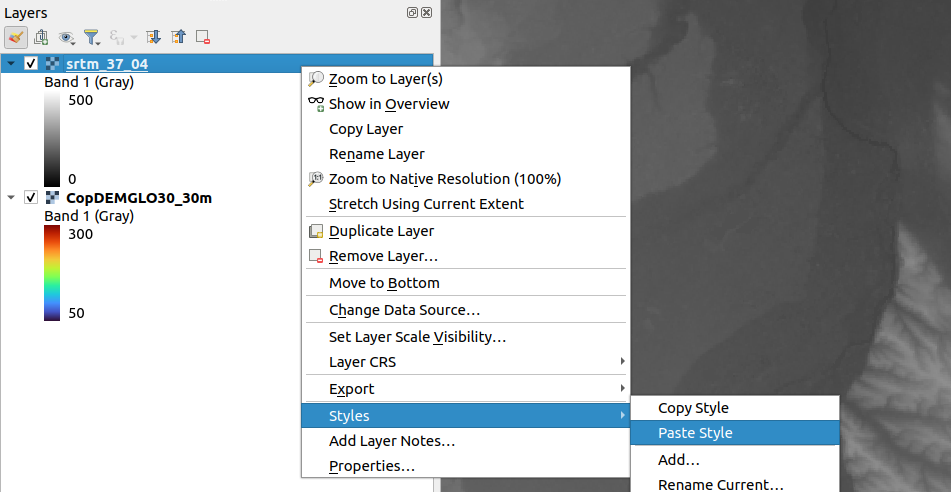Click Duplicate Layer menu entry

[x=381, y=231]
